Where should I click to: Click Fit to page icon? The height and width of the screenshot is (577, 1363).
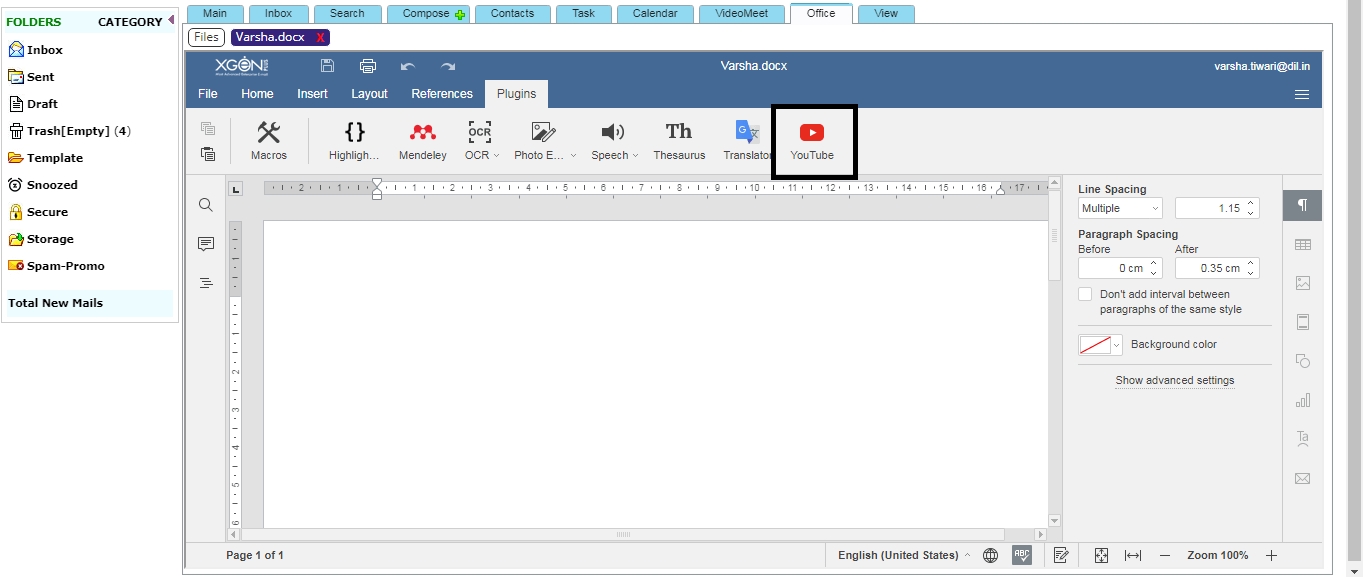pyautogui.click(x=1101, y=555)
